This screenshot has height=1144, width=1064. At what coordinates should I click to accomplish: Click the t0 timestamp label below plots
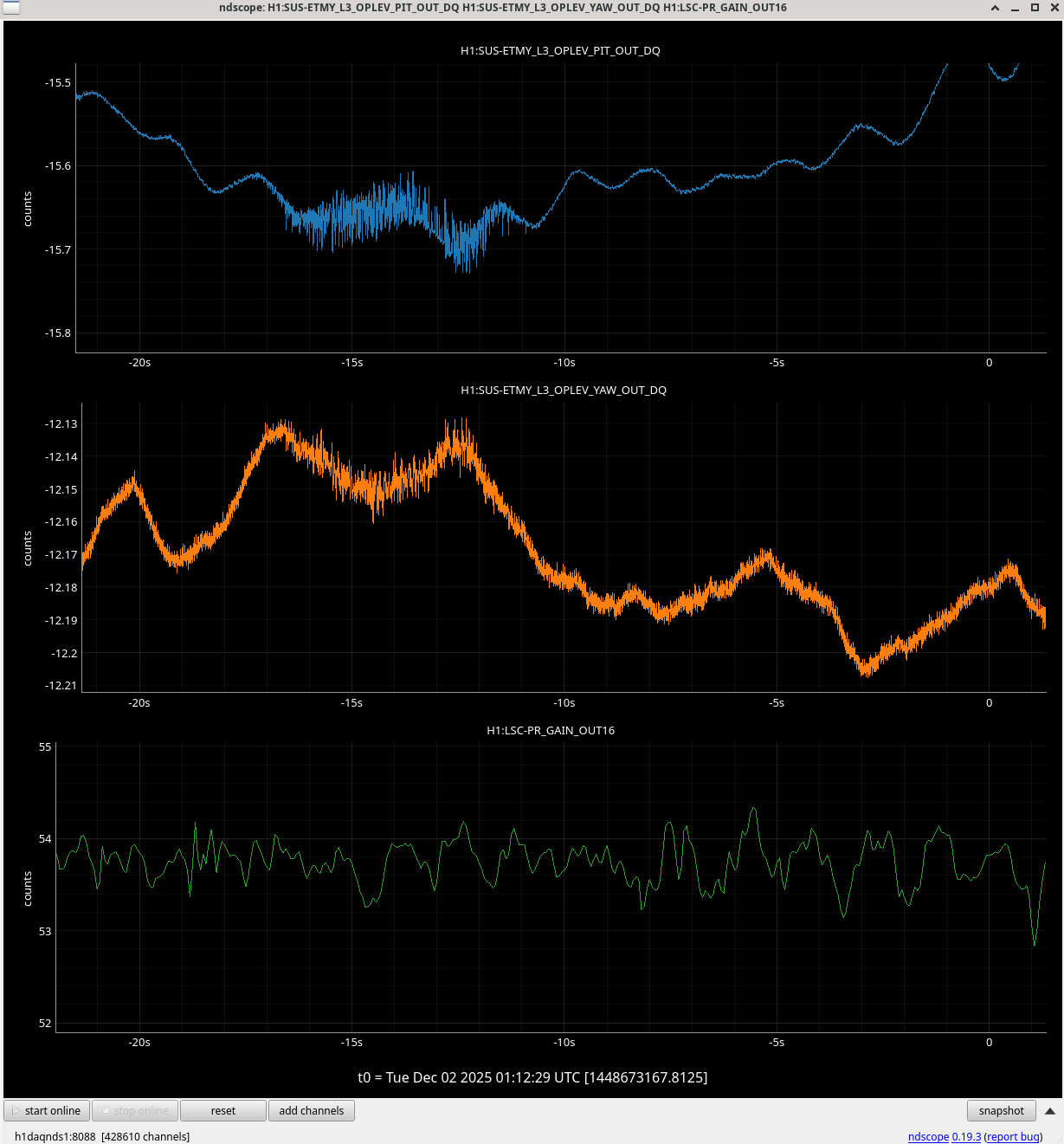coord(532,1077)
